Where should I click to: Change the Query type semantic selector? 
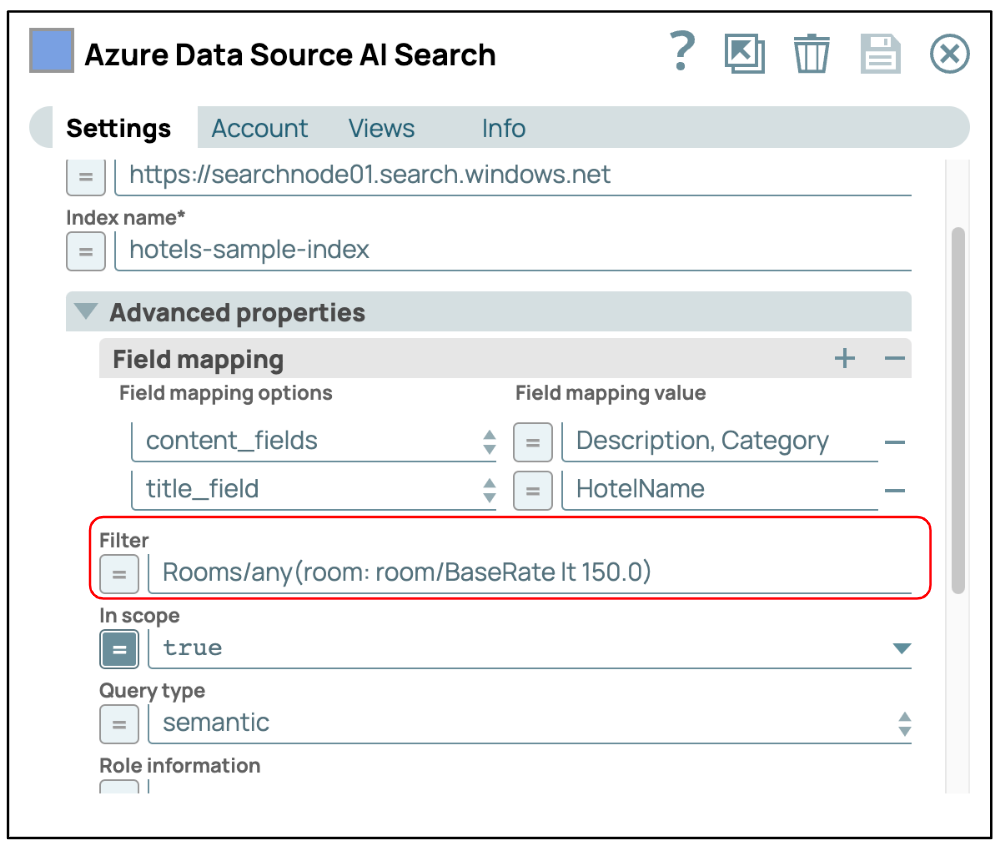point(904,723)
